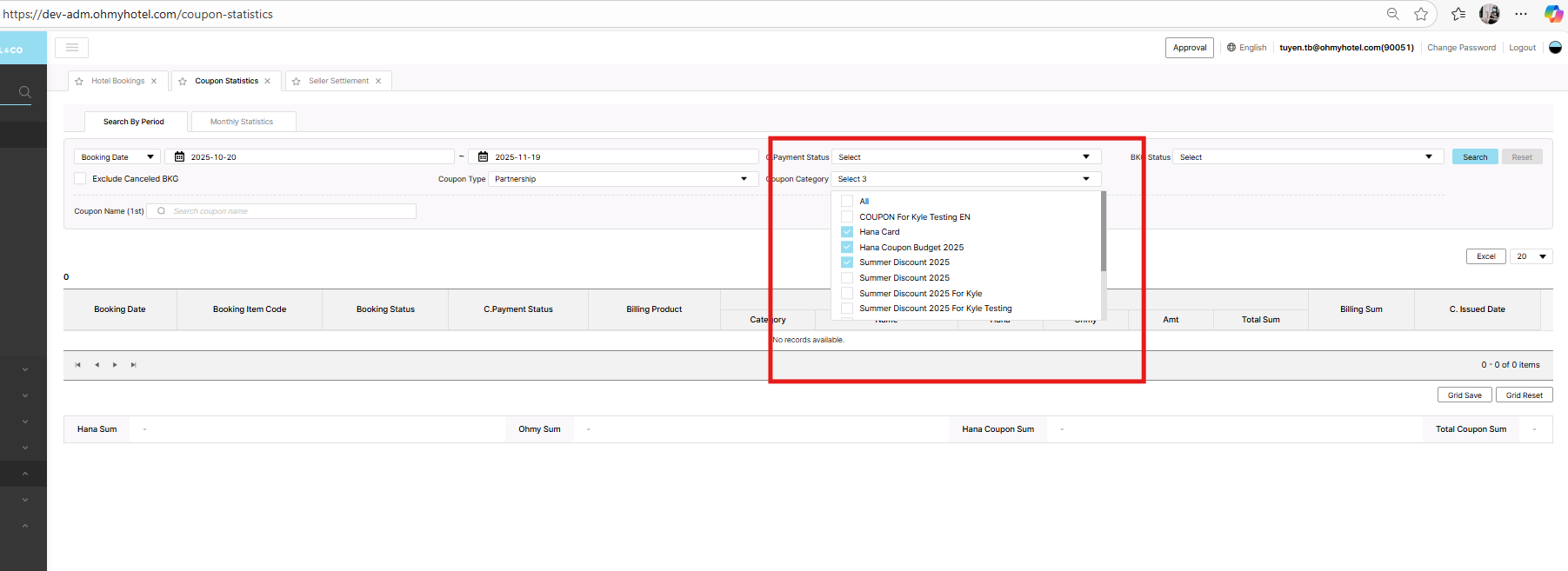1568x571 pixels.
Task: Click the hamburger menu icon
Action: click(72, 48)
